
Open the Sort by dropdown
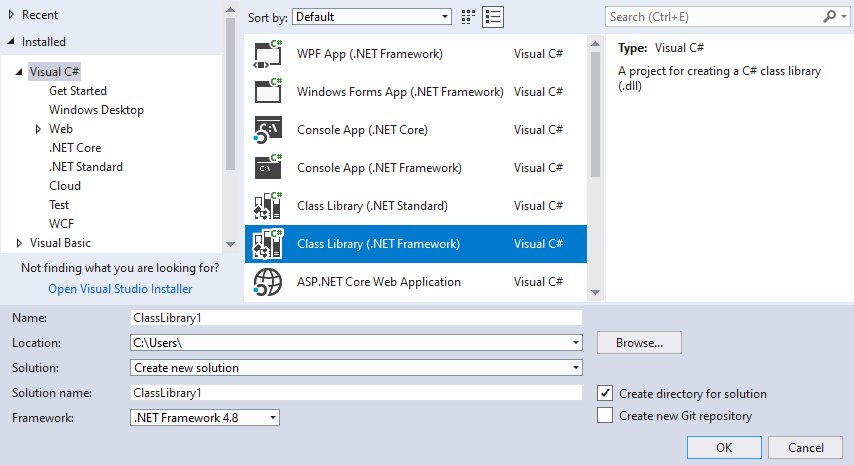[x=372, y=17]
